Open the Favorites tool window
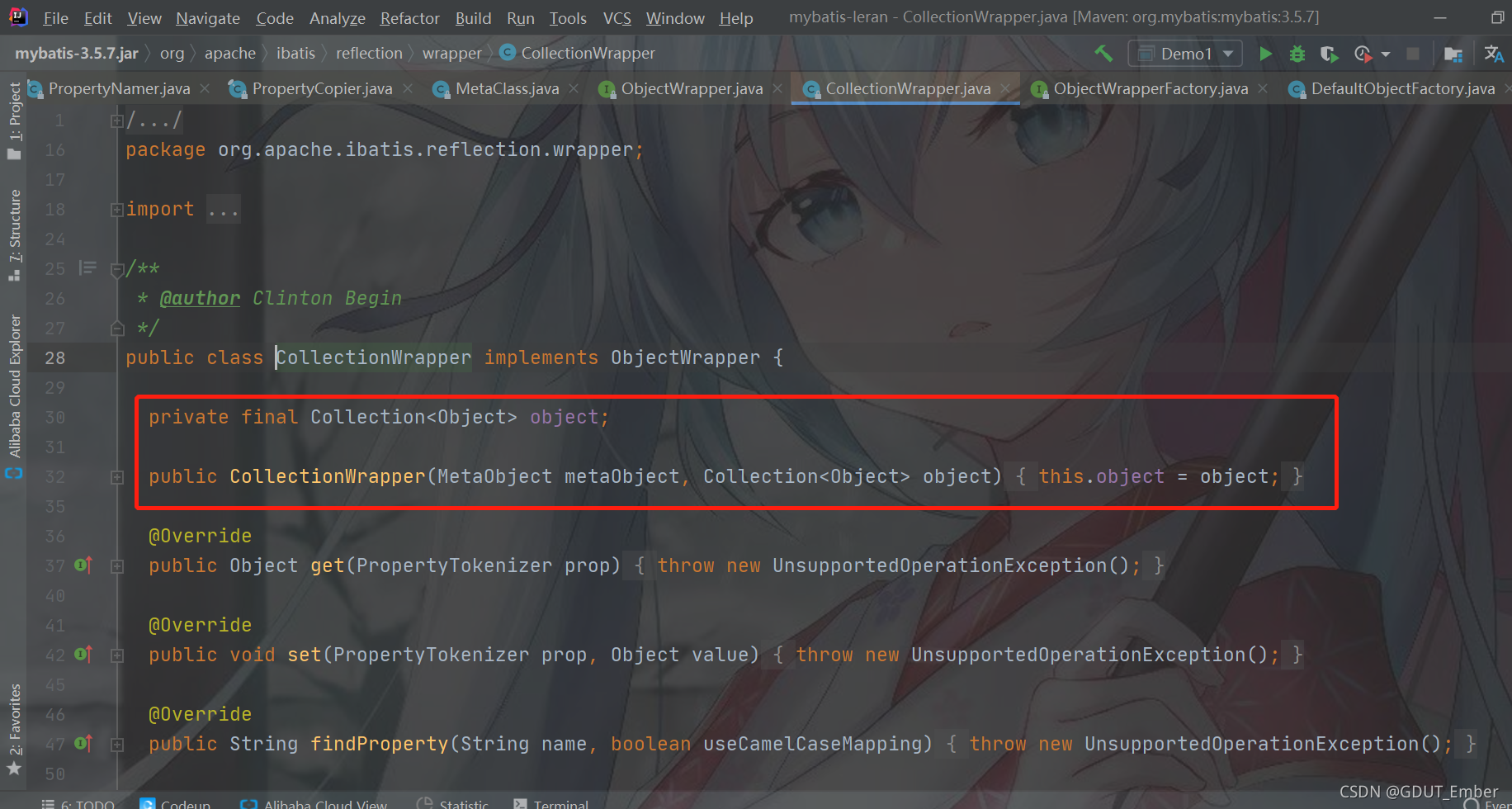The height and width of the screenshot is (809, 1512). (x=14, y=730)
